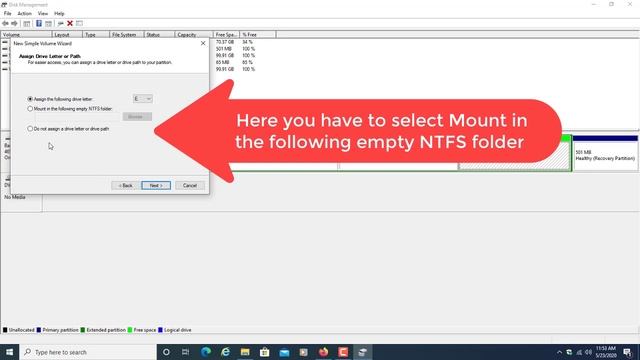Open Microsoft Store from taskbar

(x=264, y=352)
